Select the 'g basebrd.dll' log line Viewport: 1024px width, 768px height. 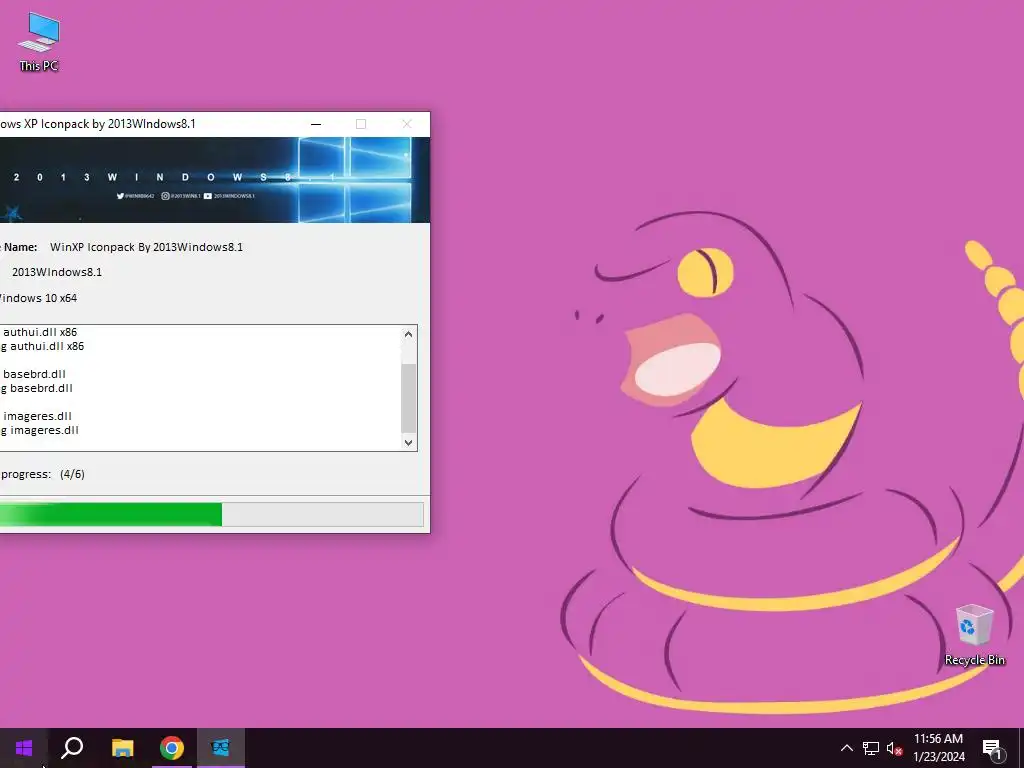click(x=37, y=388)
